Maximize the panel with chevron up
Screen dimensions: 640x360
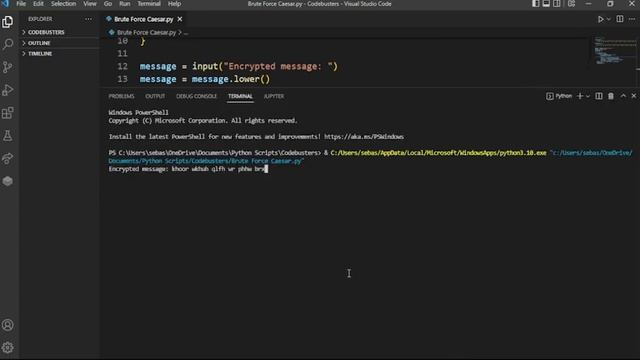[623, 96]
